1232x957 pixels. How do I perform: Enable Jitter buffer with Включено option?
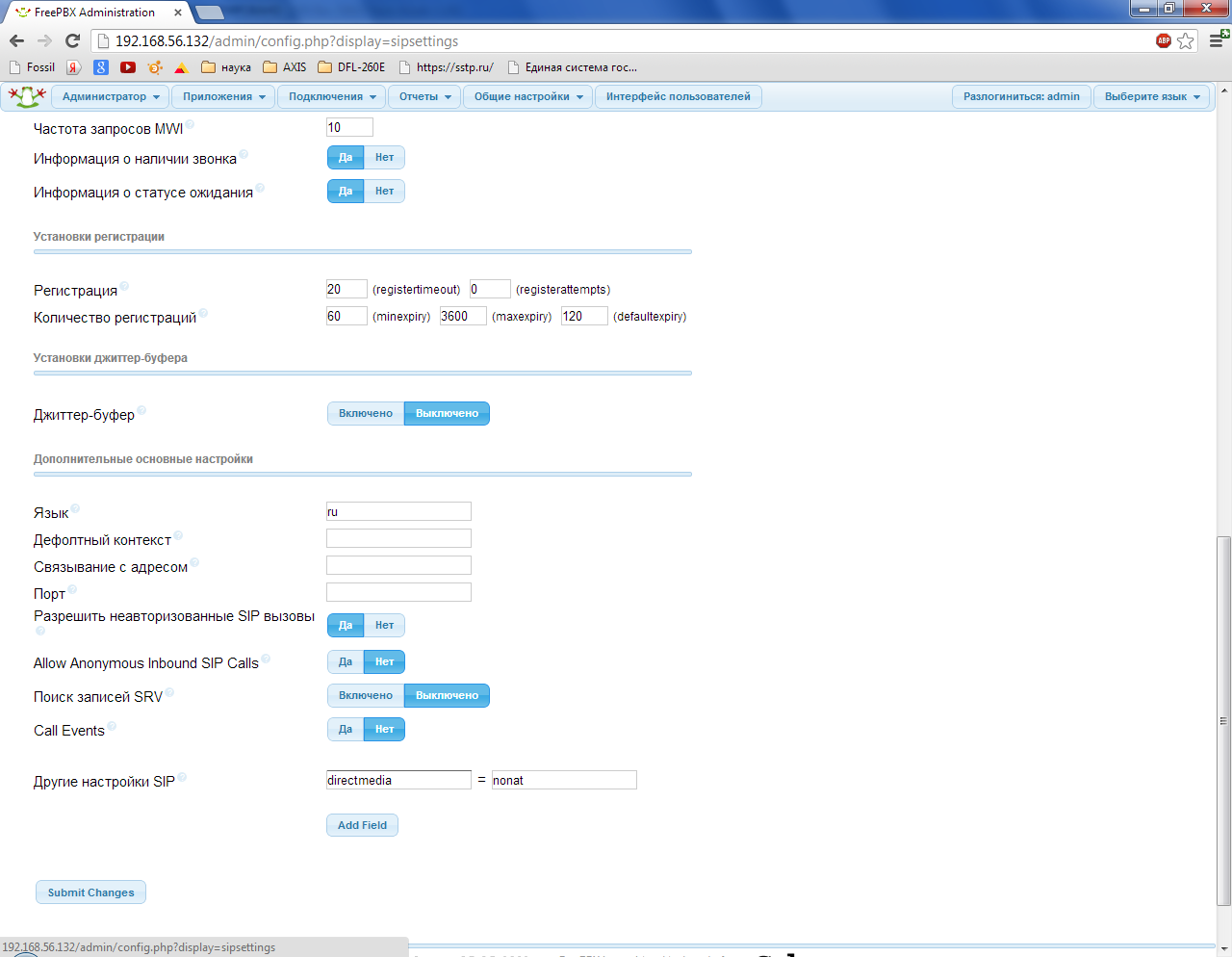click(x=366, y=414)
